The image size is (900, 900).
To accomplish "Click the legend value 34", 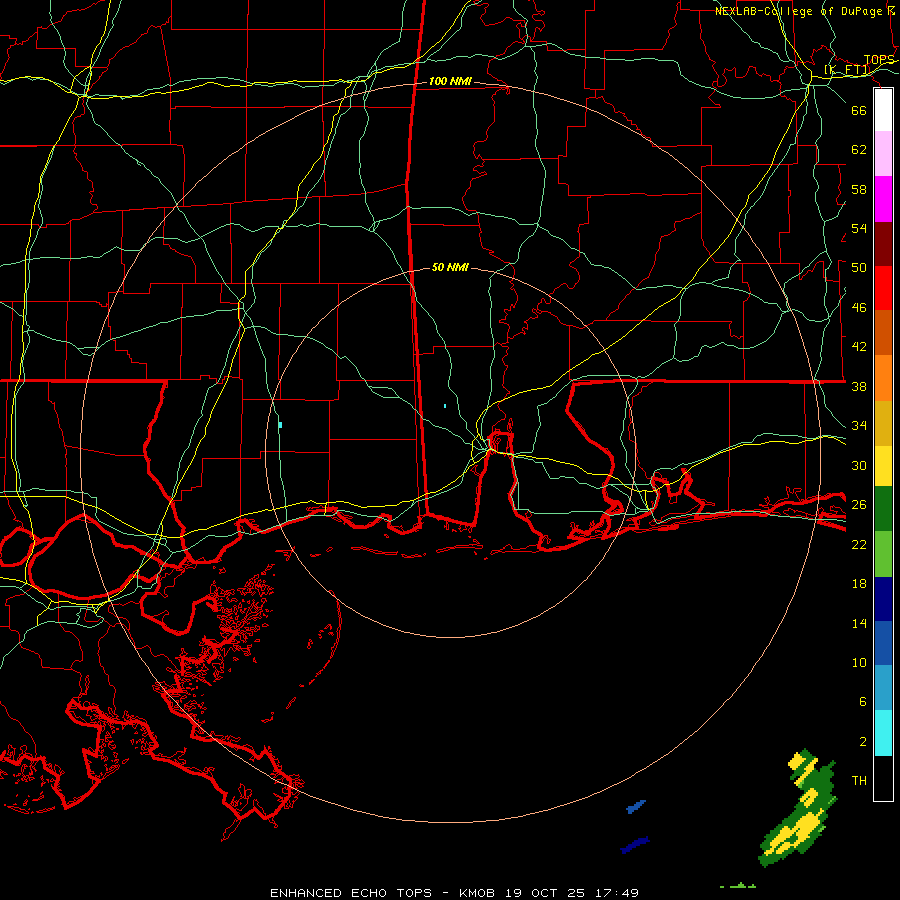I will 859,425.
